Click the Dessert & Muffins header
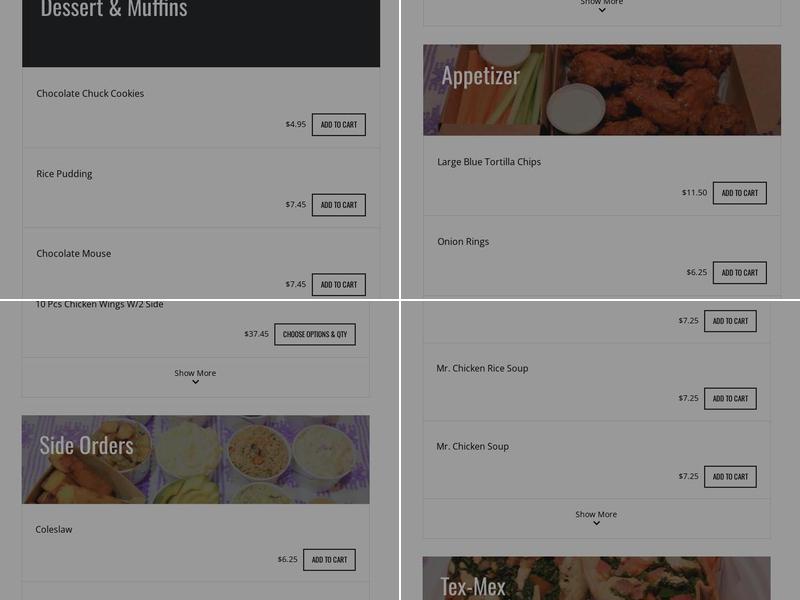The height and width of the screenshot is (600, 800). (x=201, y=31)
